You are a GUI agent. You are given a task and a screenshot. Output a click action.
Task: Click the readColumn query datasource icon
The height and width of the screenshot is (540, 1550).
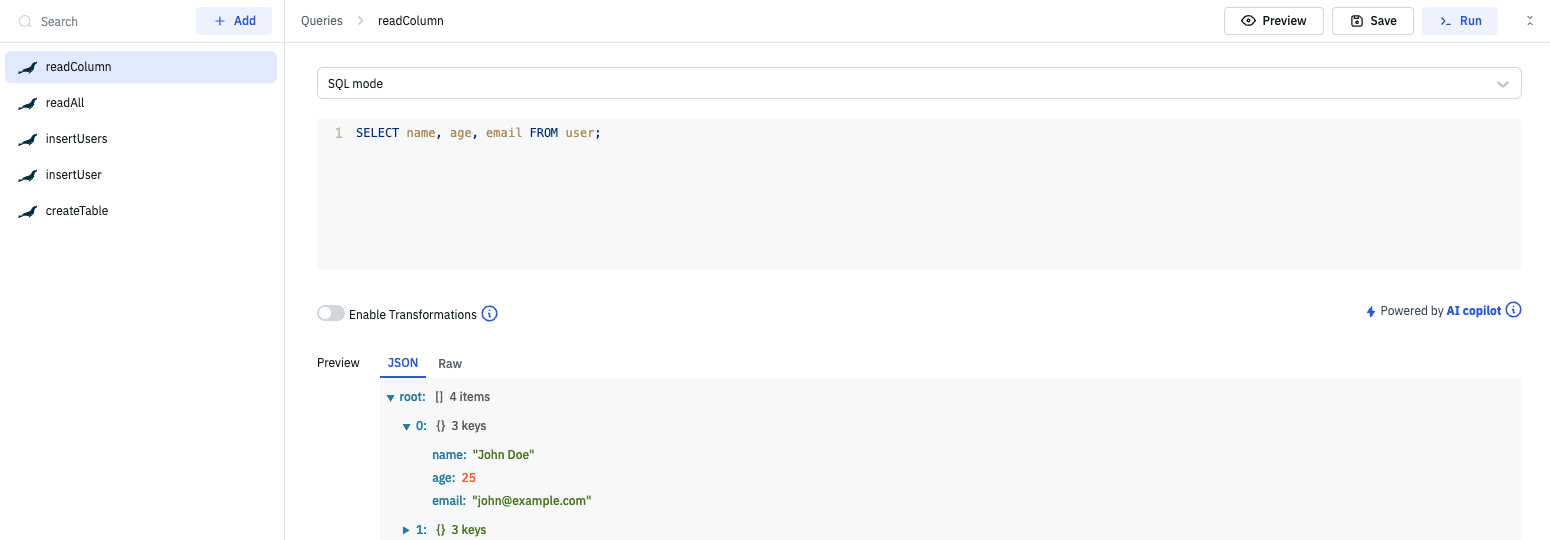click(28, 68)
